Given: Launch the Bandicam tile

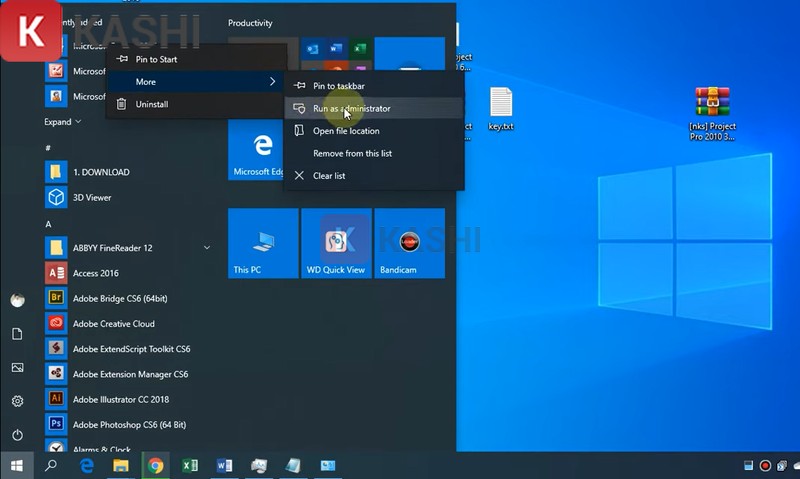Looking at the screenshot, I should 410,243.
